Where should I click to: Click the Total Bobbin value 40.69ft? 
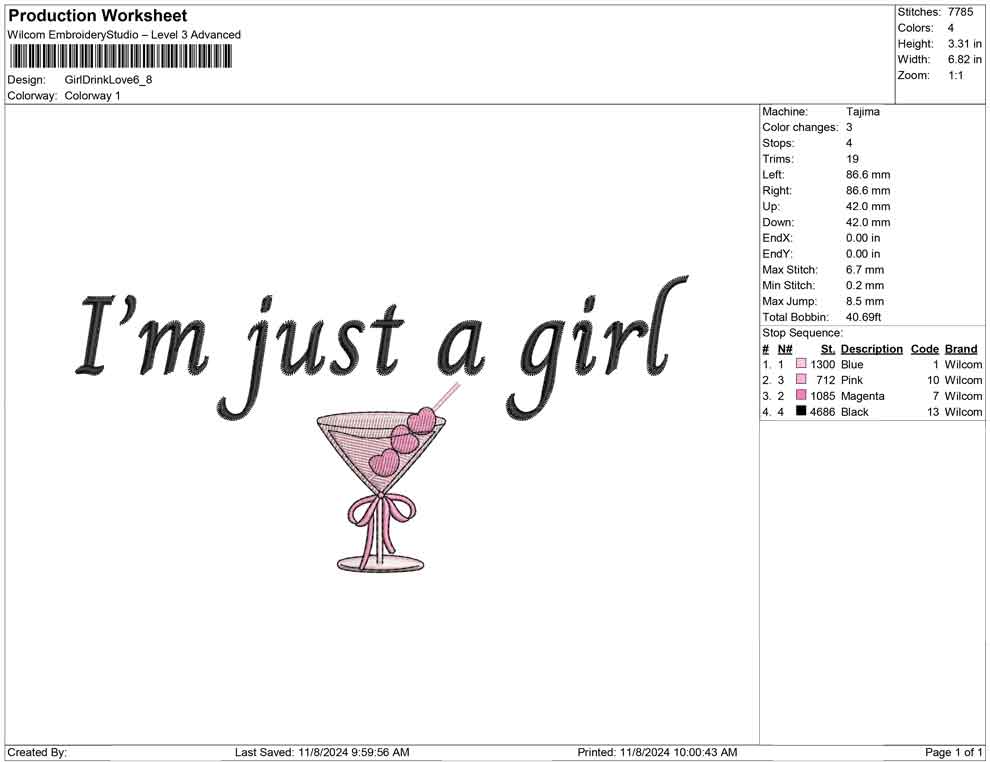[x=866, y=317]
